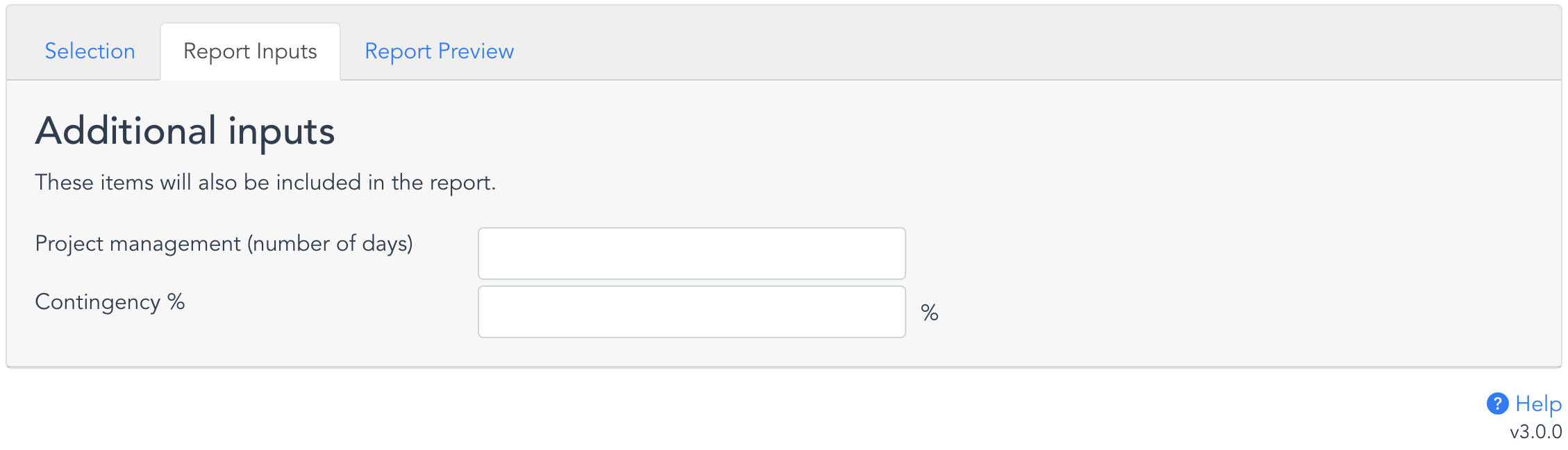
Task: Select the Report Inputs tab
Action: point(250,51)
